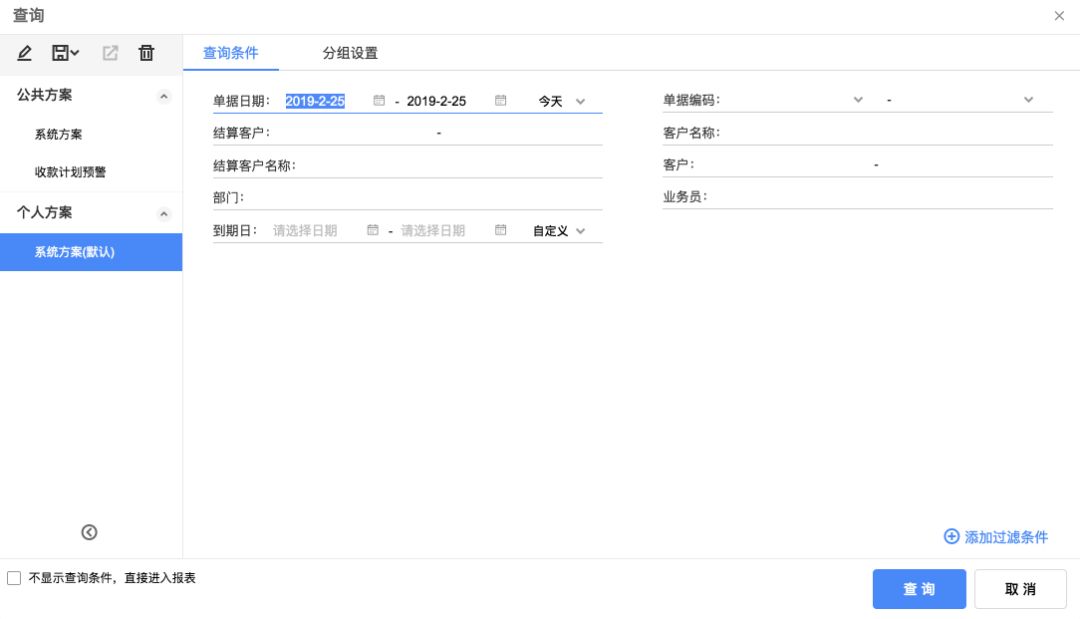Image resolution: width=1080 pixels, height=619 pixels.
Task: Collapse the 公共方案 section
Action: [x=164, y=96]
